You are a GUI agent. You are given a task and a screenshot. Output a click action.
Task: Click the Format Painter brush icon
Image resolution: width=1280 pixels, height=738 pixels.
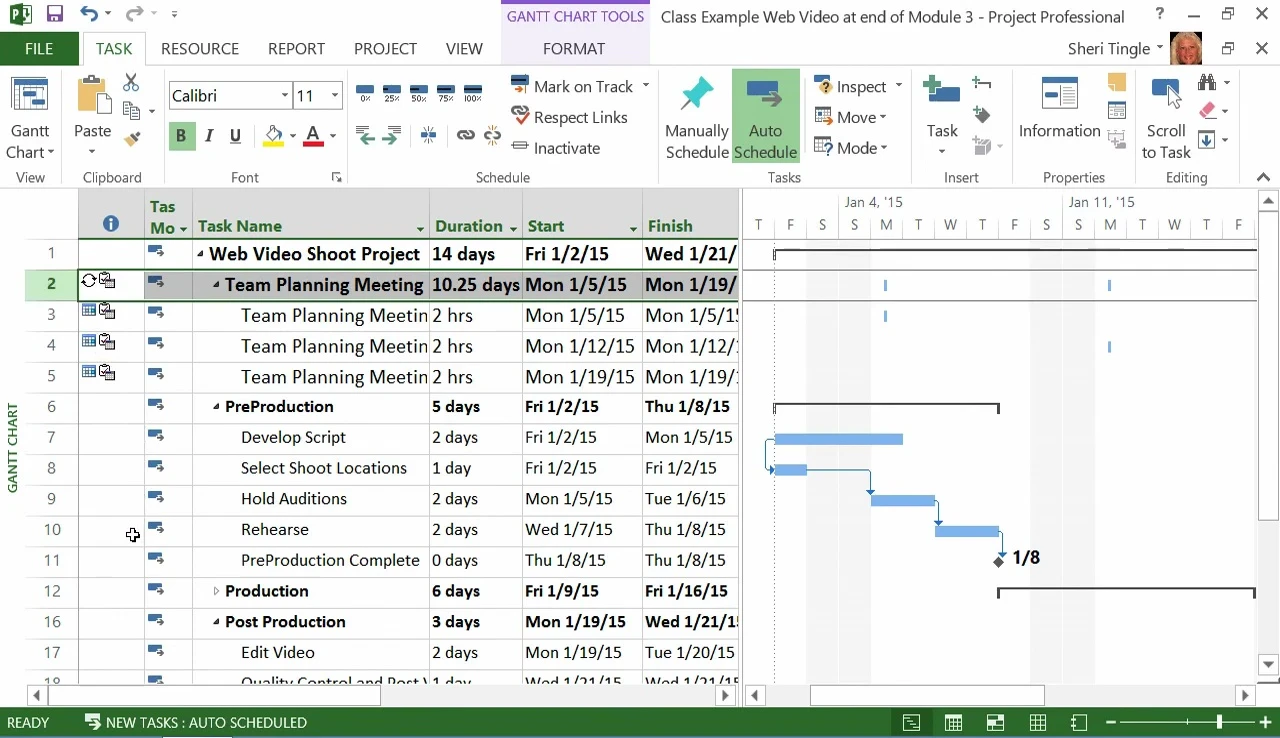132,139
